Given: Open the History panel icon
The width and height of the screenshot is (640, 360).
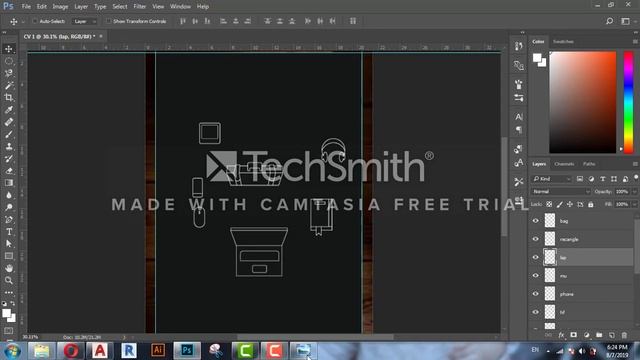Looking at the screenshot, I should click(x=519, y=46).
